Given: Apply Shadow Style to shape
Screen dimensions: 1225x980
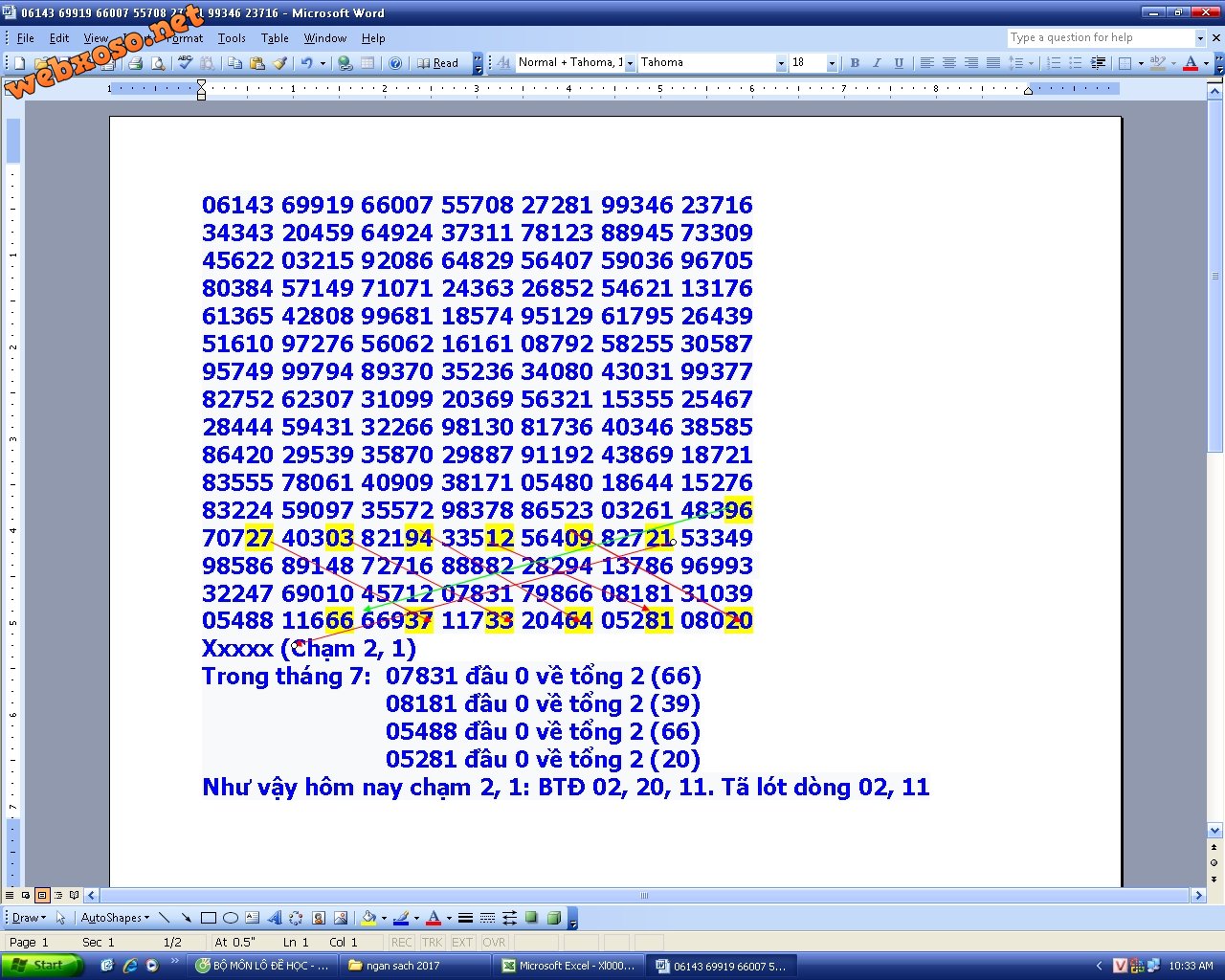Looking at the screenshot, I should [531, 918].
